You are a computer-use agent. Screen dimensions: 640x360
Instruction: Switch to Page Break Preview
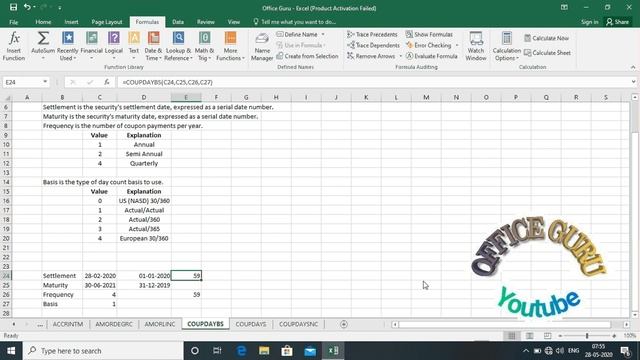tap(547, 336)
